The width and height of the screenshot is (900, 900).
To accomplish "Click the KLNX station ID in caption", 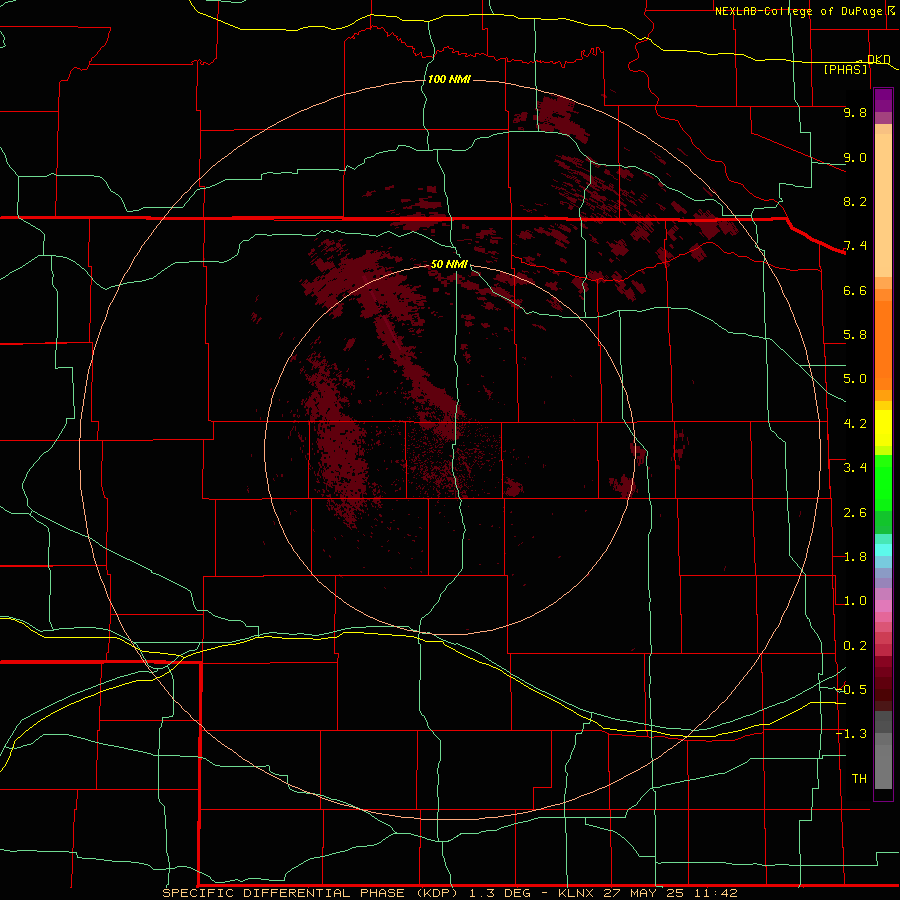I will 577,893.
